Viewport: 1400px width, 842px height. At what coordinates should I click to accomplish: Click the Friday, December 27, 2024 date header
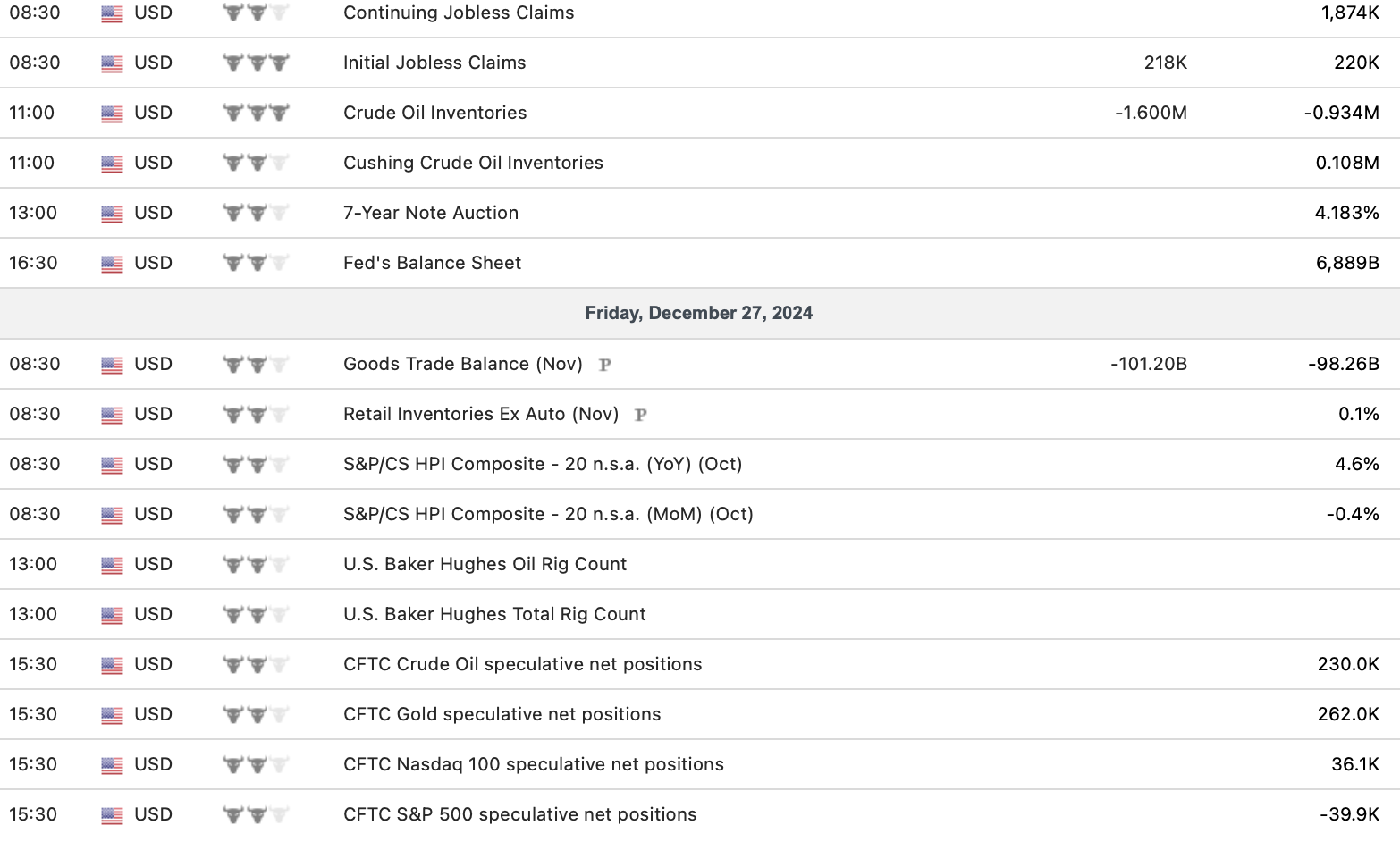point(699,313)
